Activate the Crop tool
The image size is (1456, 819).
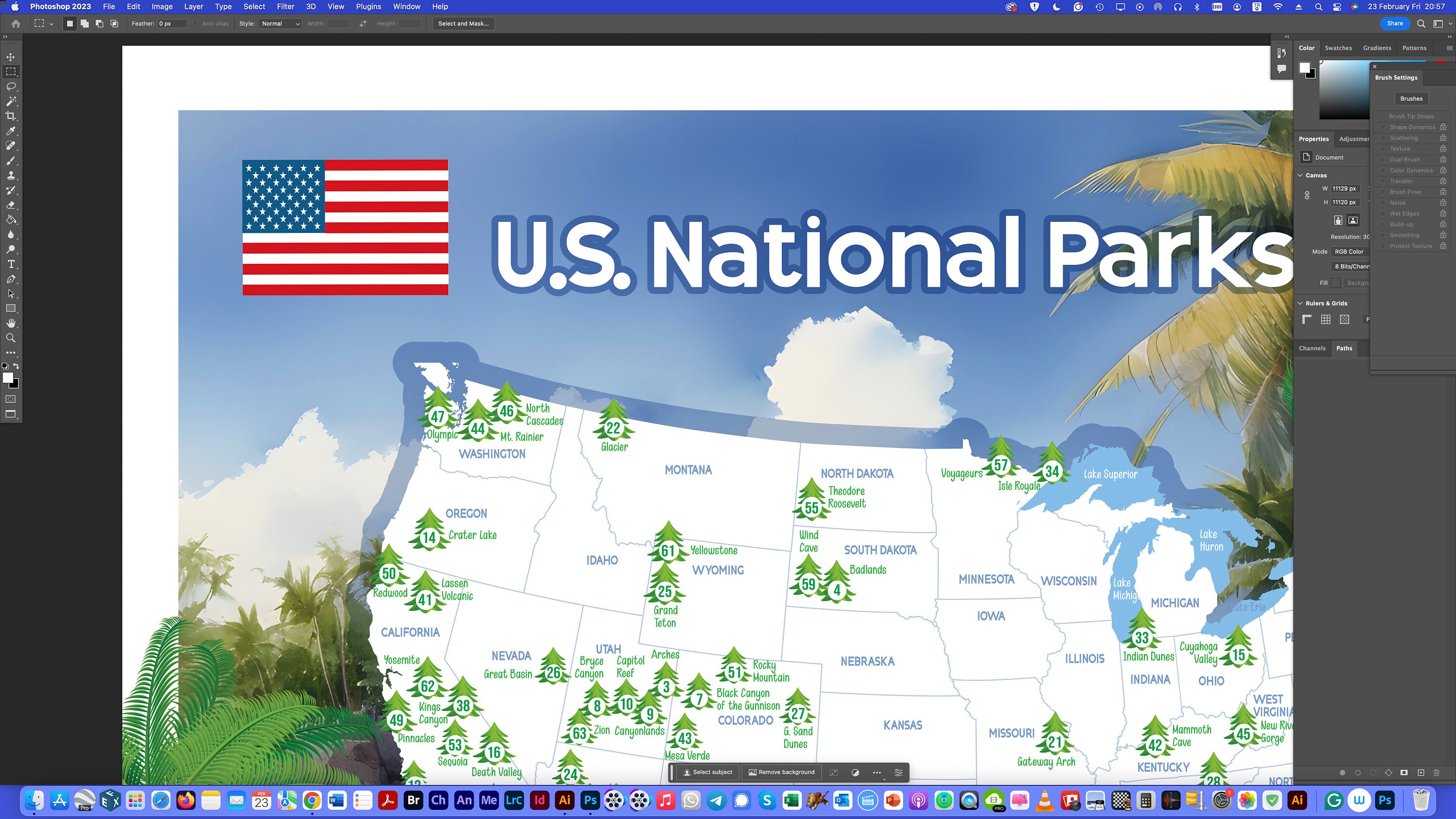11,116
